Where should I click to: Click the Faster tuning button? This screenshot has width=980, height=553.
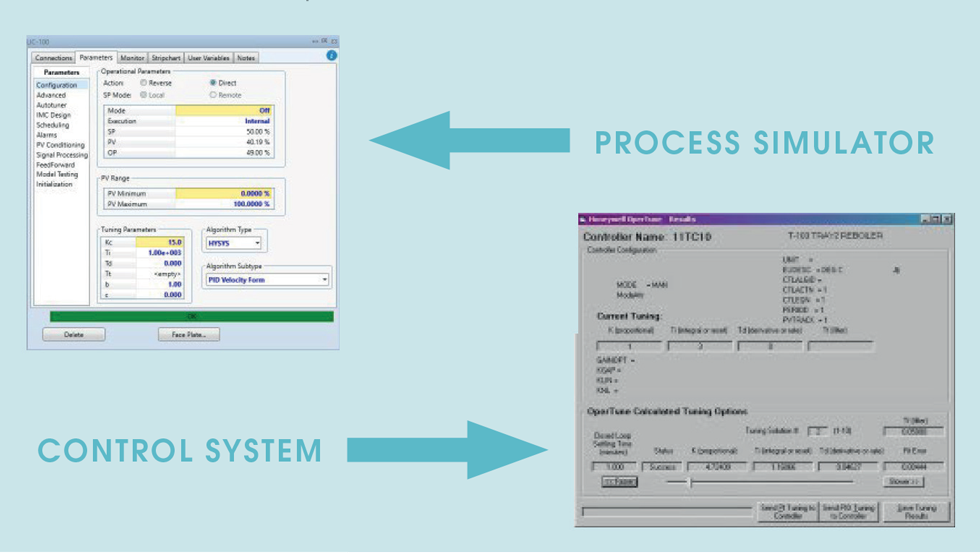click(620, 481)
